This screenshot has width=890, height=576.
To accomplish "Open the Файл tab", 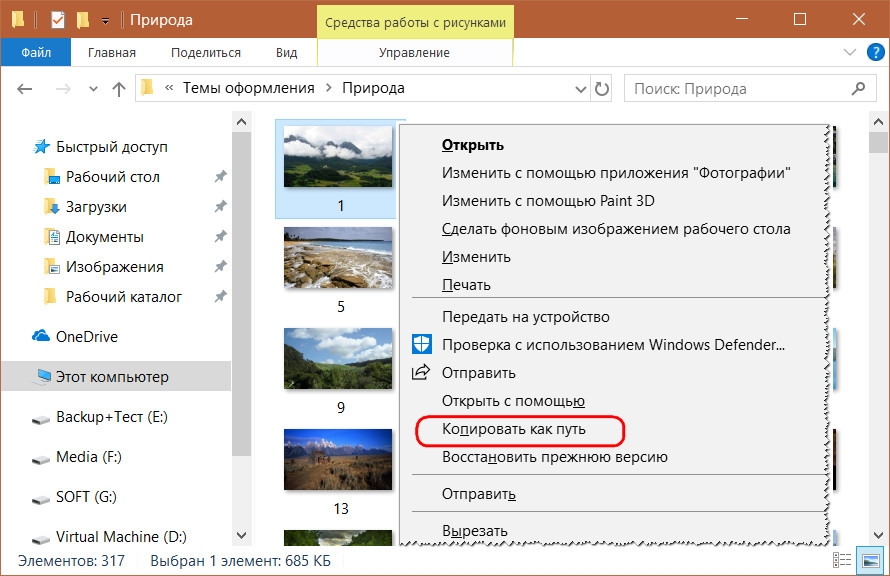I will tap(36, 53).
